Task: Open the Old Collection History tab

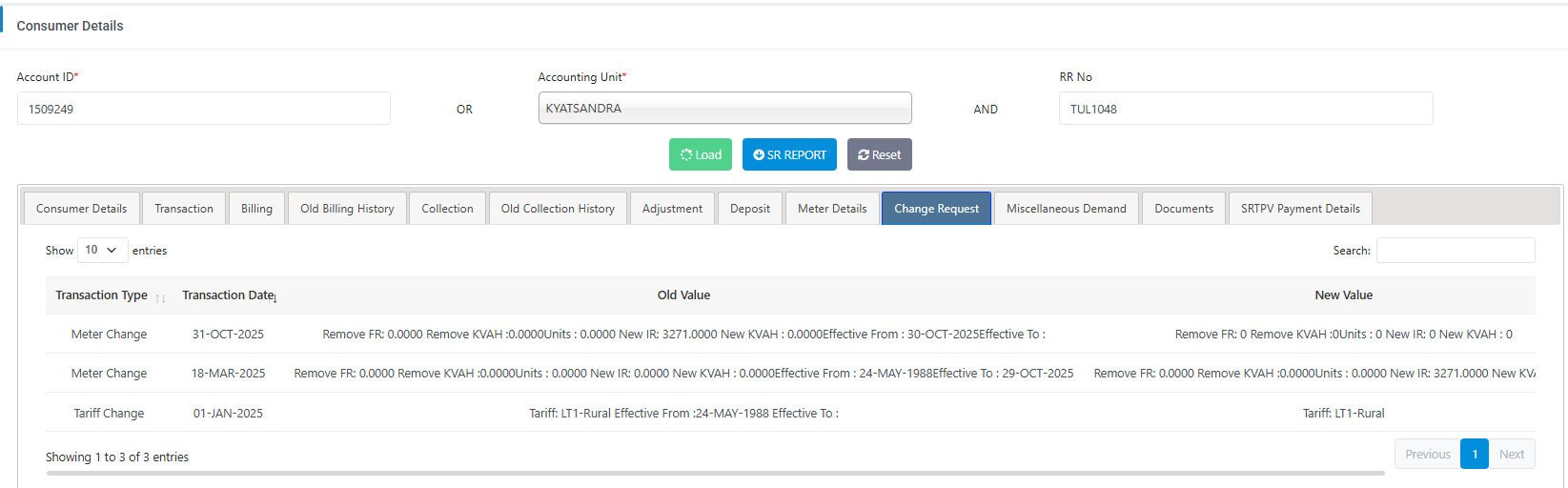Action: click(x=558, y=208)
